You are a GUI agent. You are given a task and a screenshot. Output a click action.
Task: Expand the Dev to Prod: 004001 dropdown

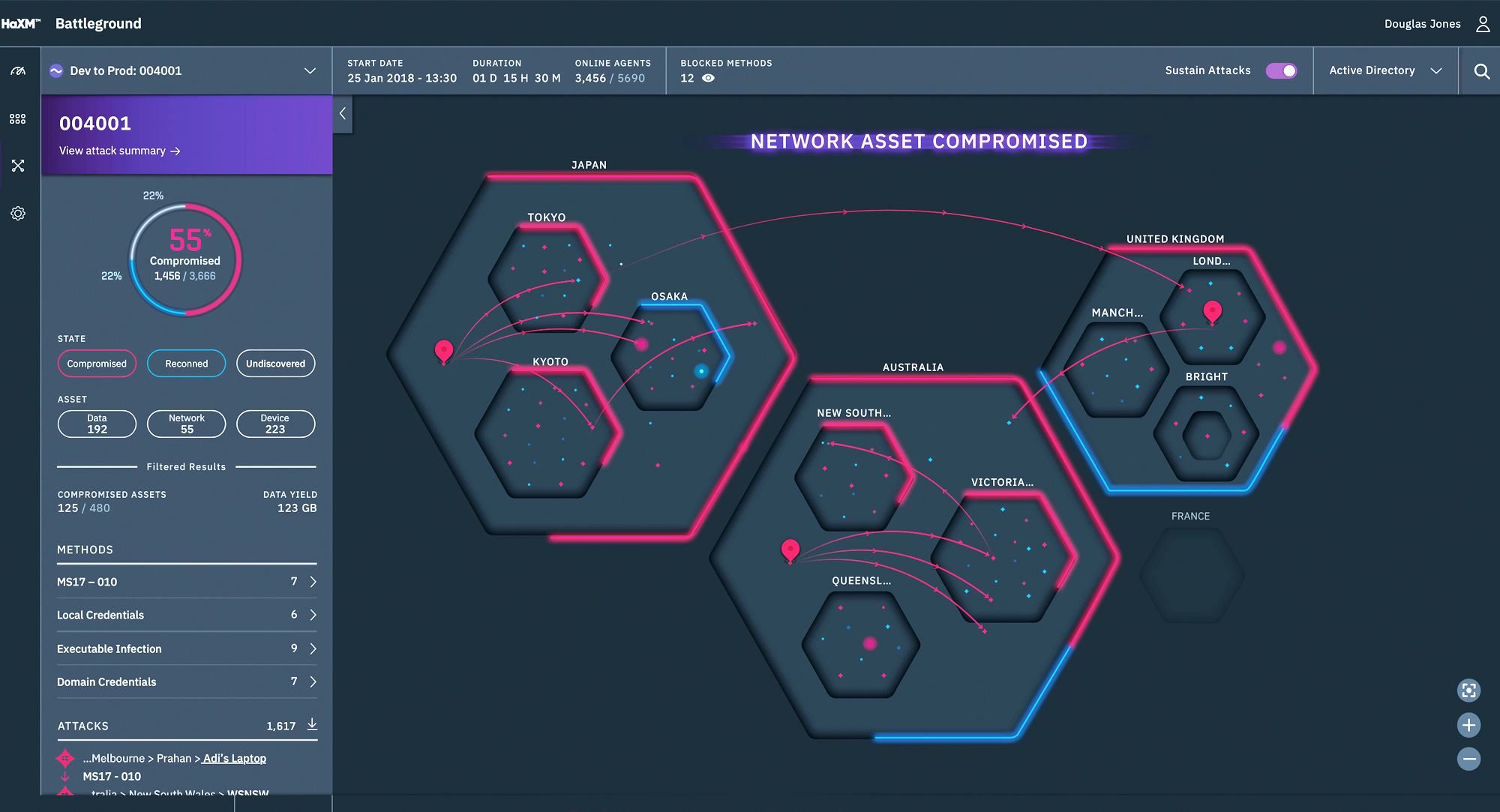click(x=310, y=70)
